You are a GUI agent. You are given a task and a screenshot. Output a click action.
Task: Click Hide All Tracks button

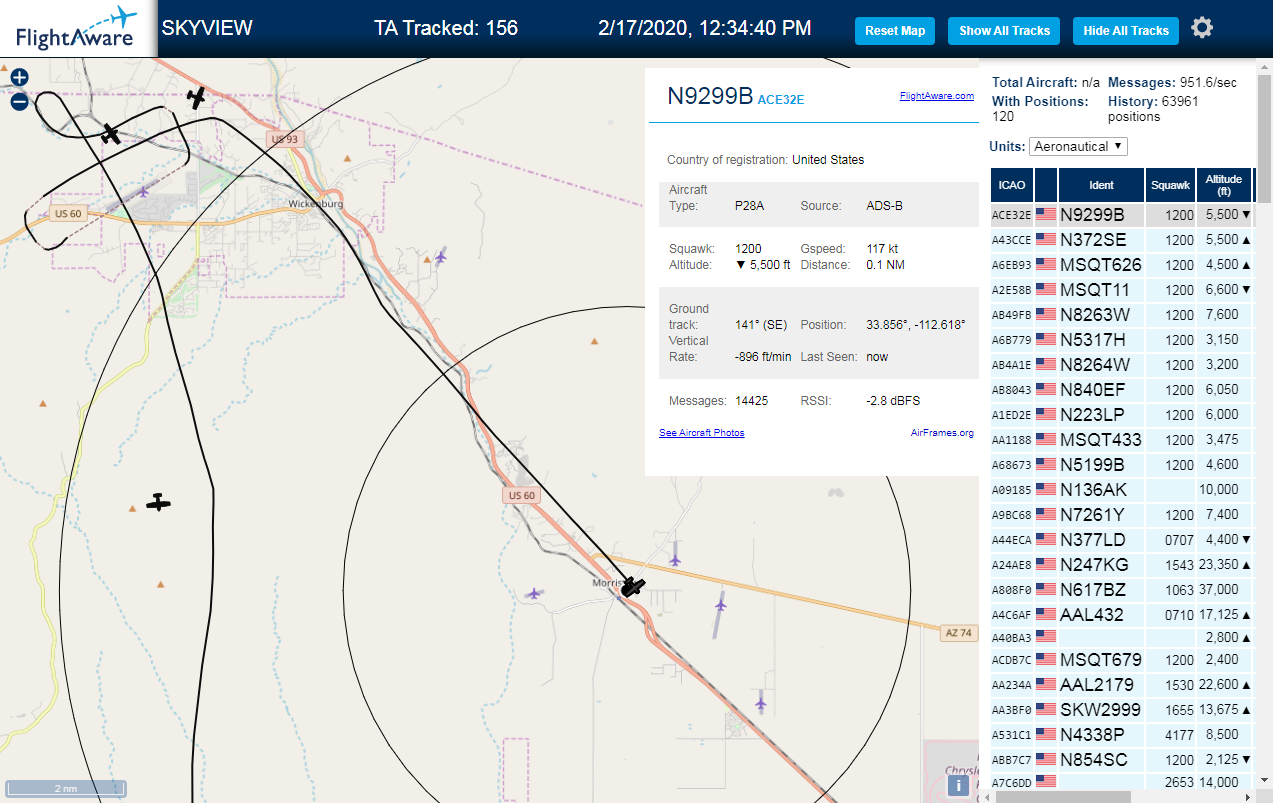pyautogui.click(x=1126, y=31)
